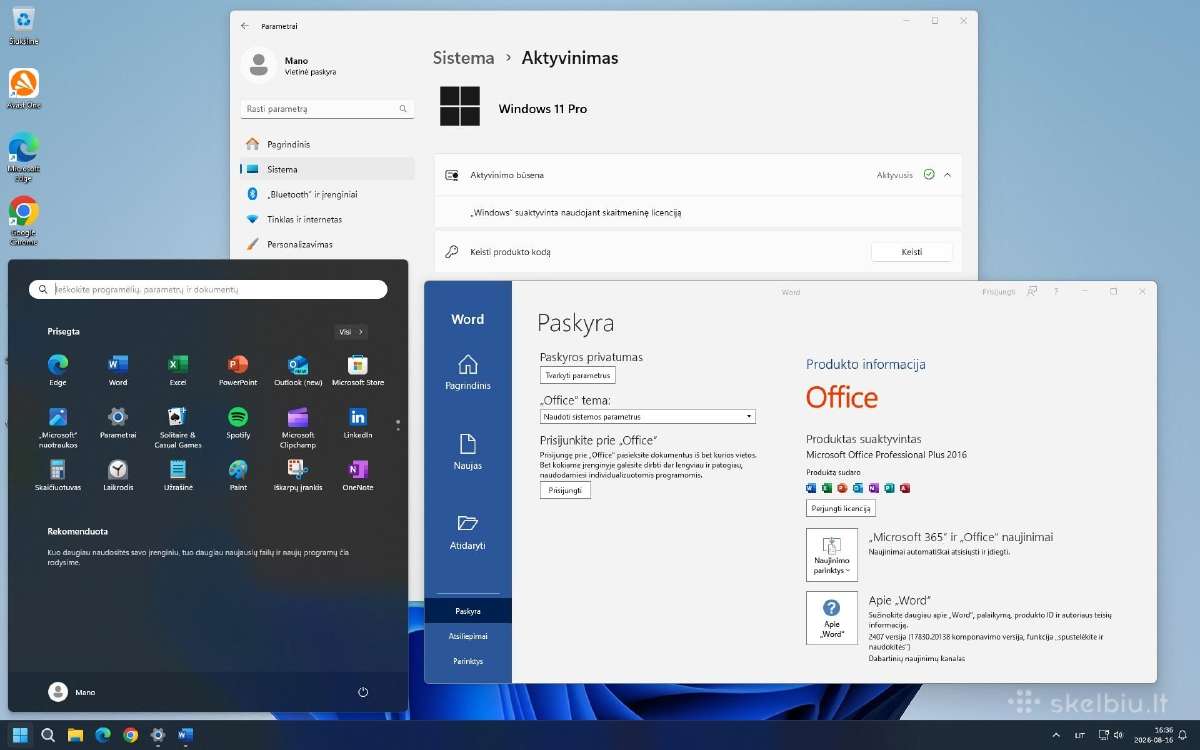Open Tinklas ir internetas settings
This screenshot has width=1200, height=750.
coord(327,219)
